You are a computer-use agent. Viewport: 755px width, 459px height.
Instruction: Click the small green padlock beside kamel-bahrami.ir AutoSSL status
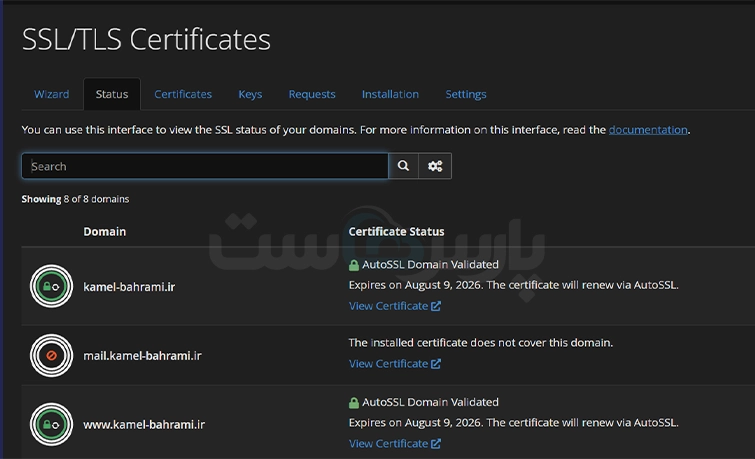click(354, 265)
